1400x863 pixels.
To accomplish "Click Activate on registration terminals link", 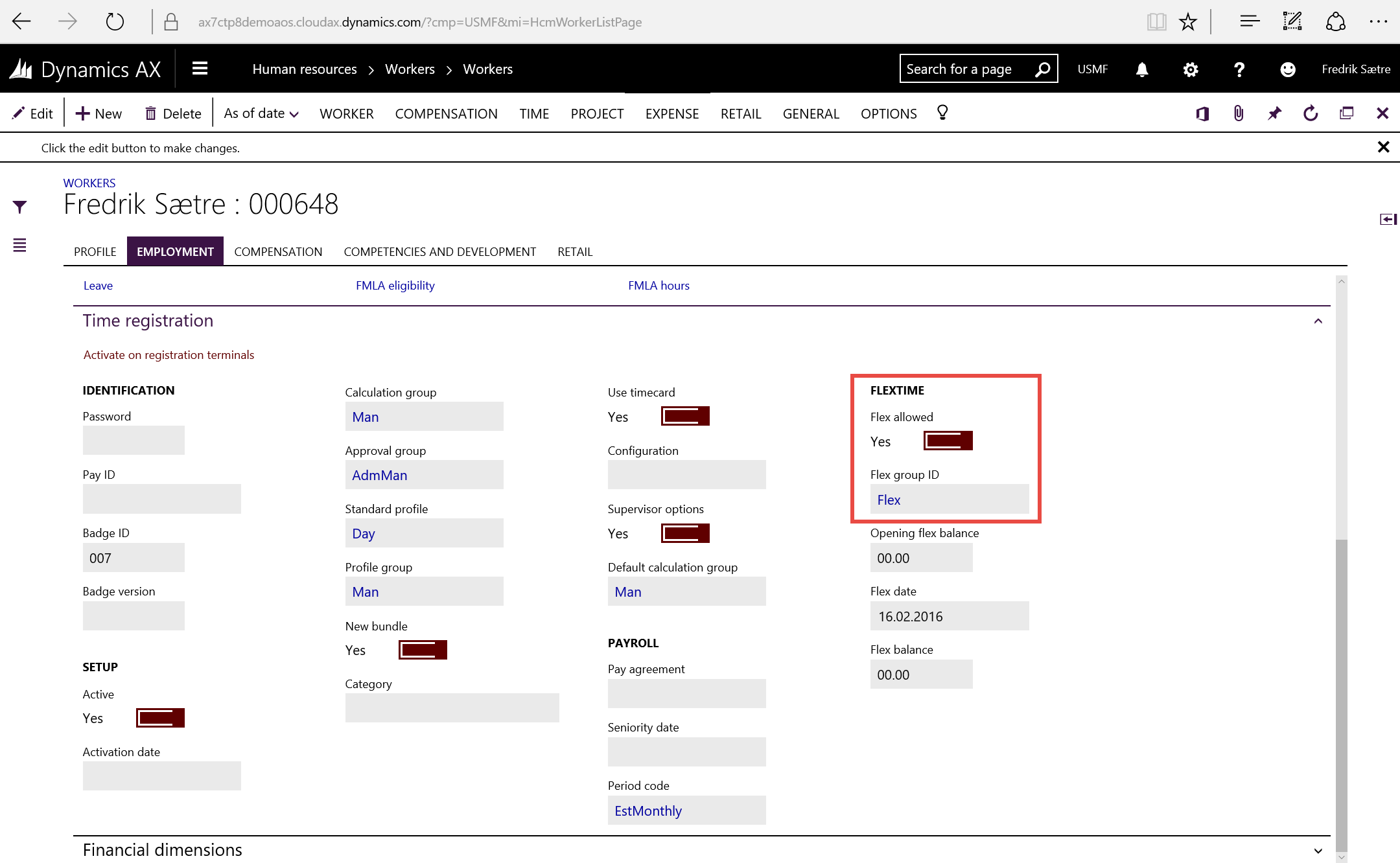I will [x=169, y=355].
